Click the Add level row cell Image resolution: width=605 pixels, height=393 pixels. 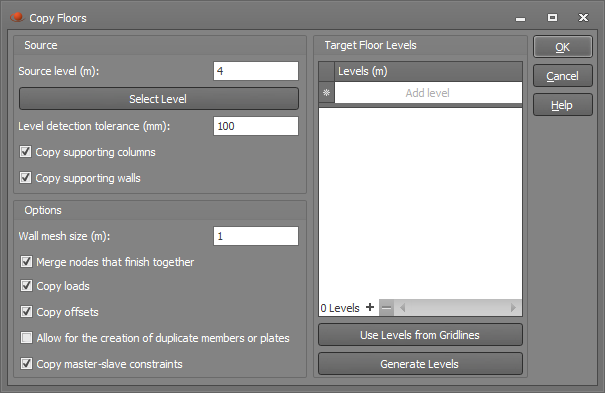(428, 93)
